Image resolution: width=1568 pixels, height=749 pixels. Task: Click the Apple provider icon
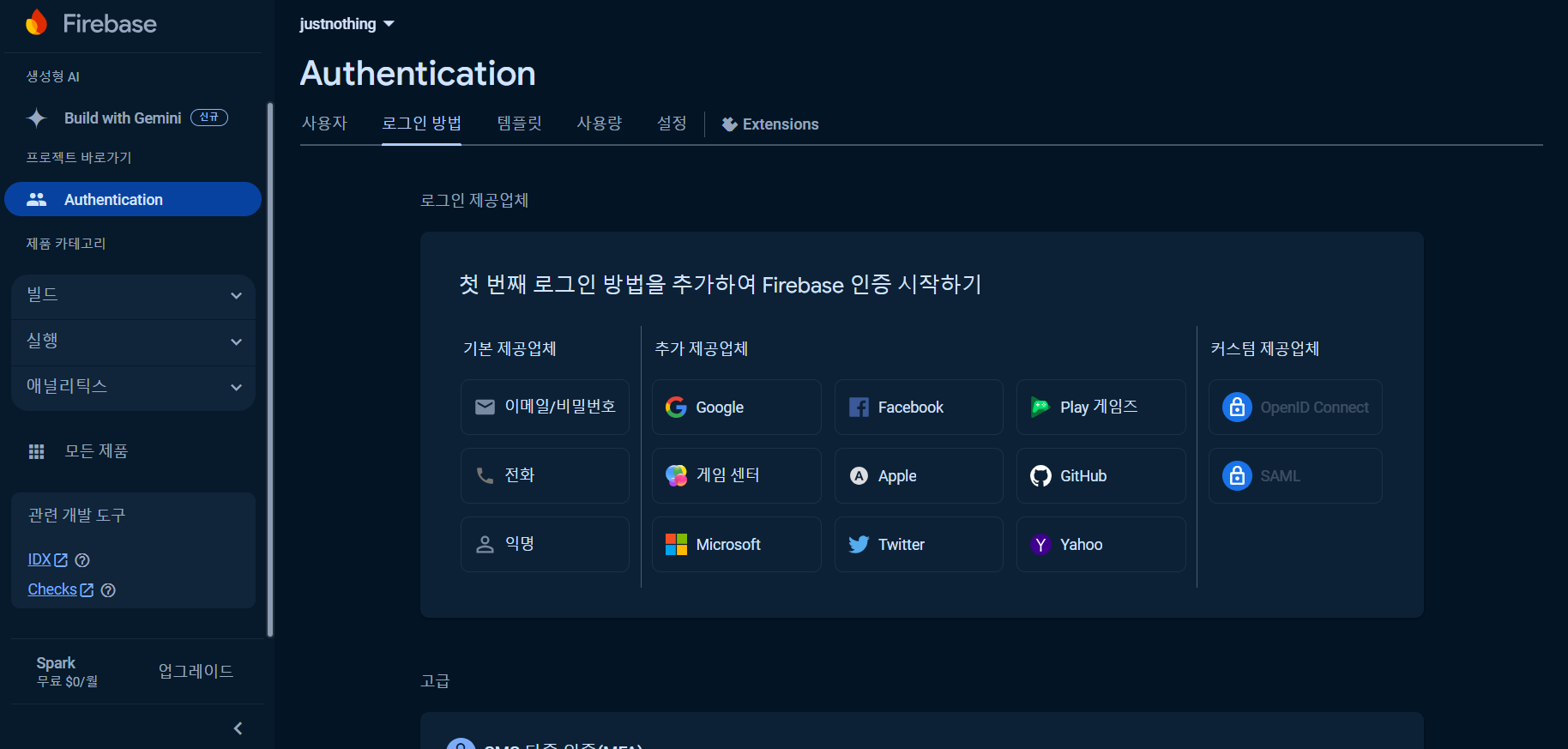(x=859, y=475)
